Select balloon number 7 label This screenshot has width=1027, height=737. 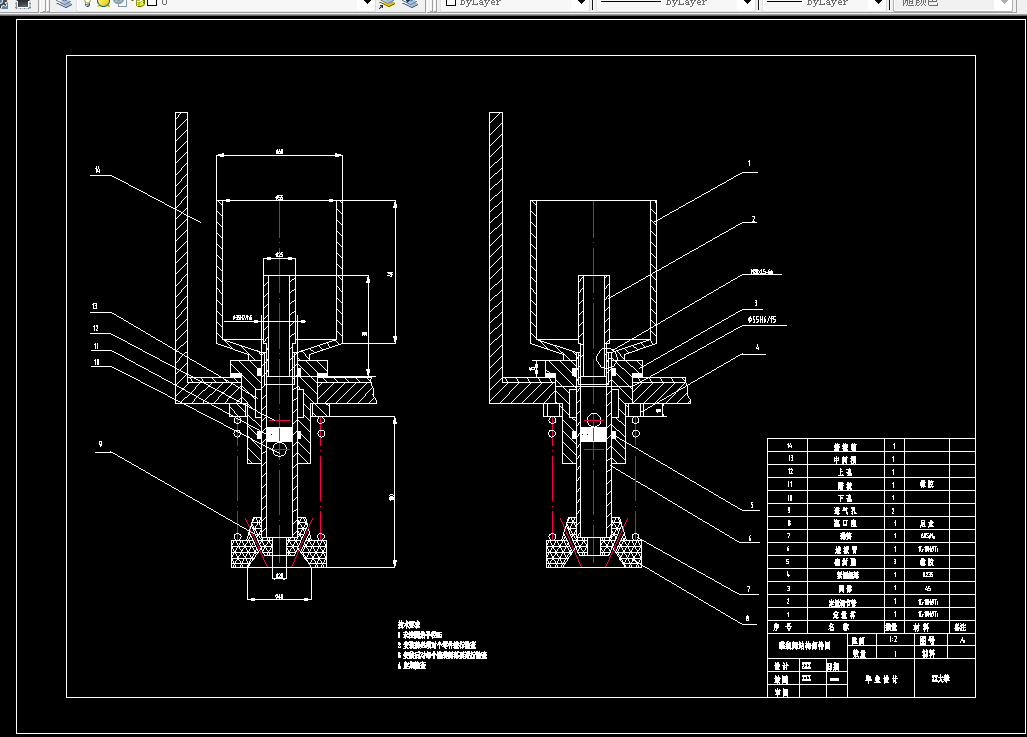coord(749,589)
